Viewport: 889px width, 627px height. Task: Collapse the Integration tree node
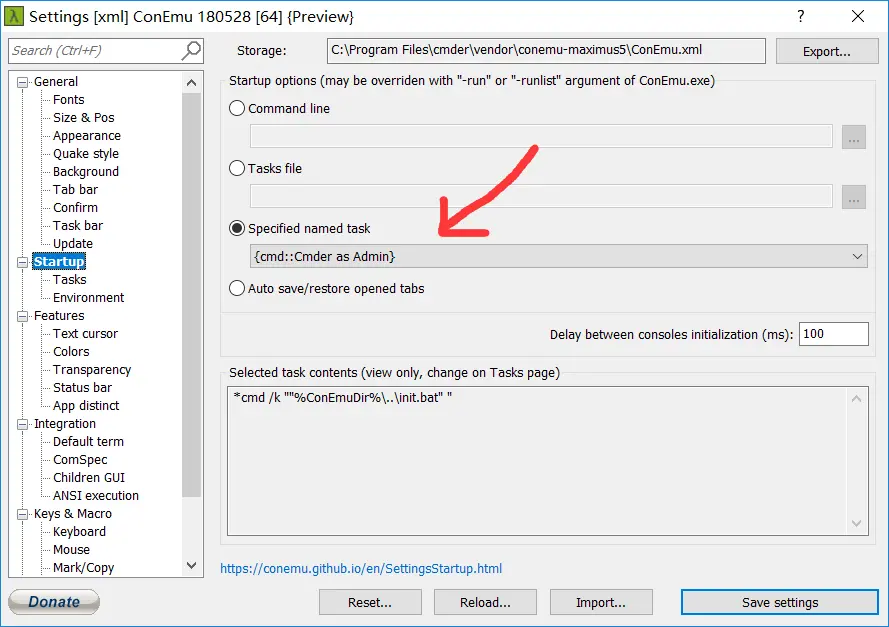tap(23, 424)
